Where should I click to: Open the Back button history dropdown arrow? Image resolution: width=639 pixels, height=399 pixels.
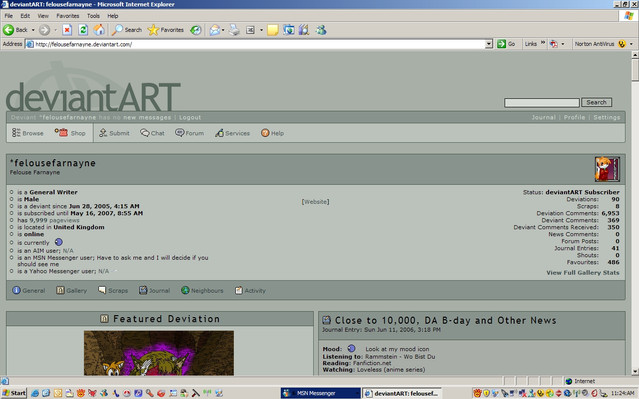point(33,30)
